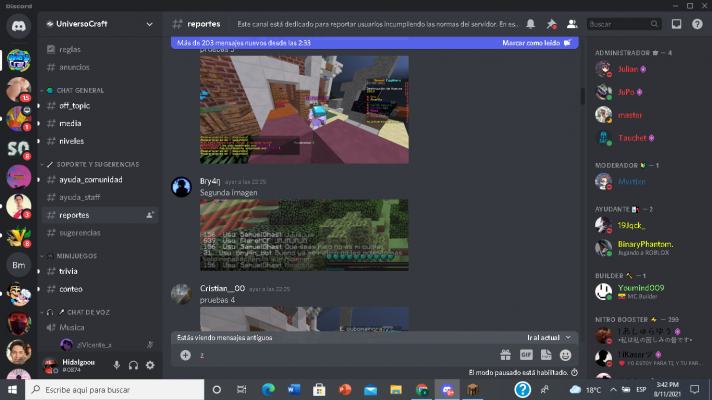Open Bry4n's Segunda imagen screenshot
The width and height of the screenshot is (712, 400).
click(304, 235)
